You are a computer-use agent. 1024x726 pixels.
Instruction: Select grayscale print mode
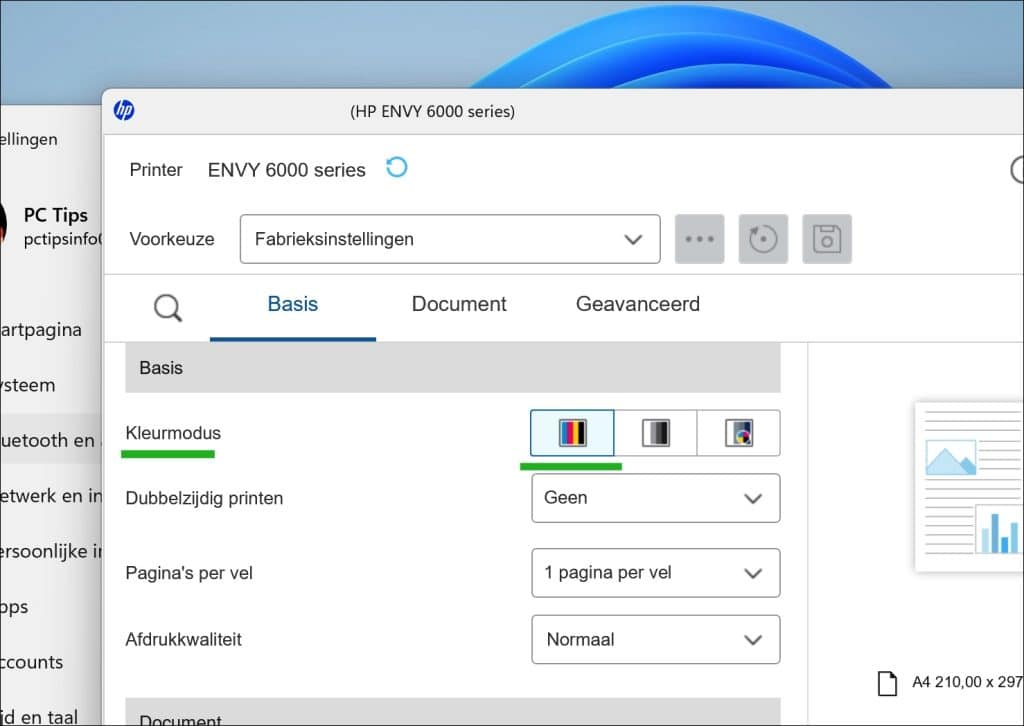pyautogui.click(x=656, y=433)
